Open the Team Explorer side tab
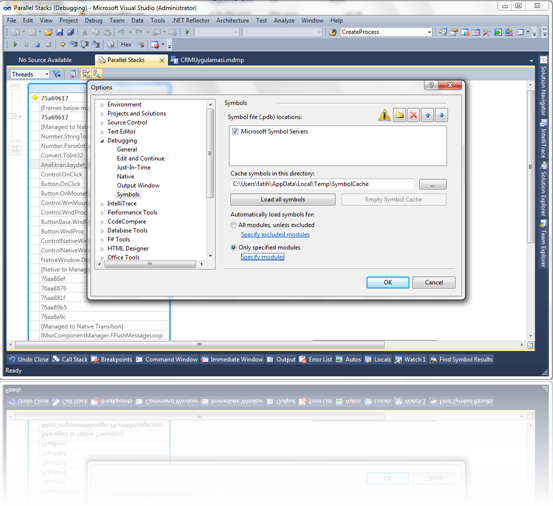Image resolution: width=553 pixels, height=506 pixels. 543,244
